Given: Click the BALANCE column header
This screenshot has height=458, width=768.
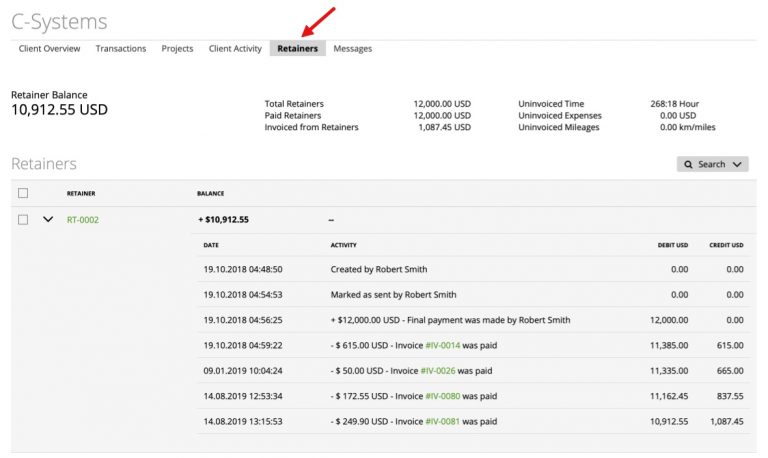Looking at the screenshot, I should tap(211, 193).
